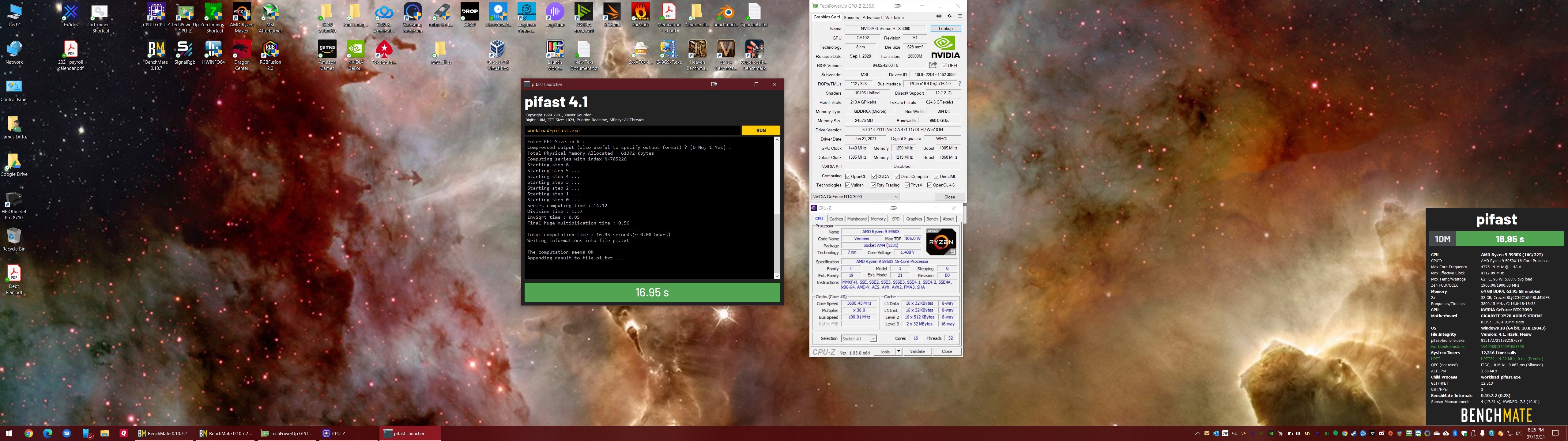The width and height of the screenshot is (1568, 441).
Task: Click GPU-Z BIOS share/export icon
Action: [933, 65]
